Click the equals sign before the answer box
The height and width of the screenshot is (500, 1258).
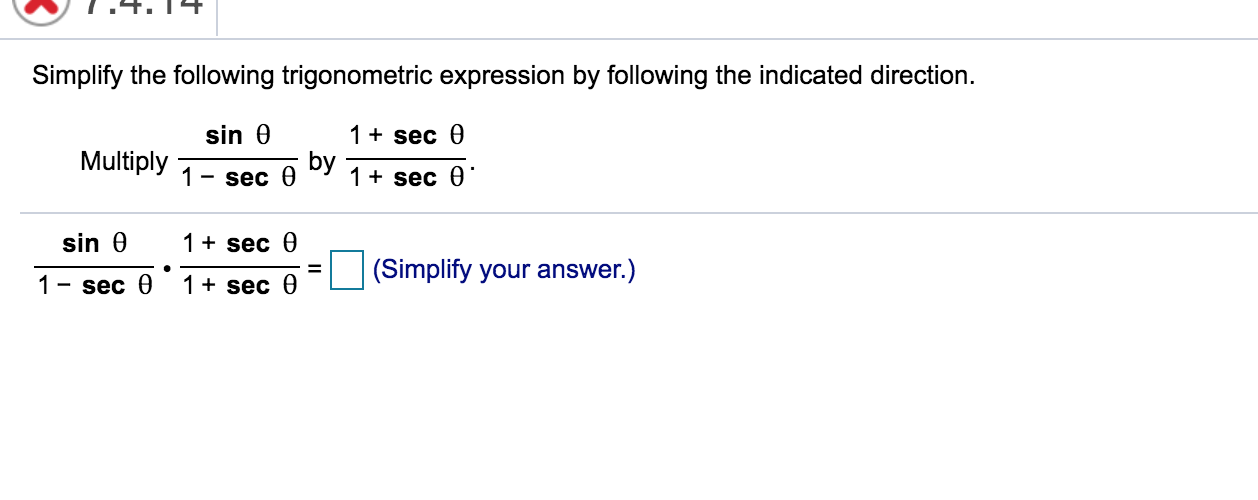point(314,269)
